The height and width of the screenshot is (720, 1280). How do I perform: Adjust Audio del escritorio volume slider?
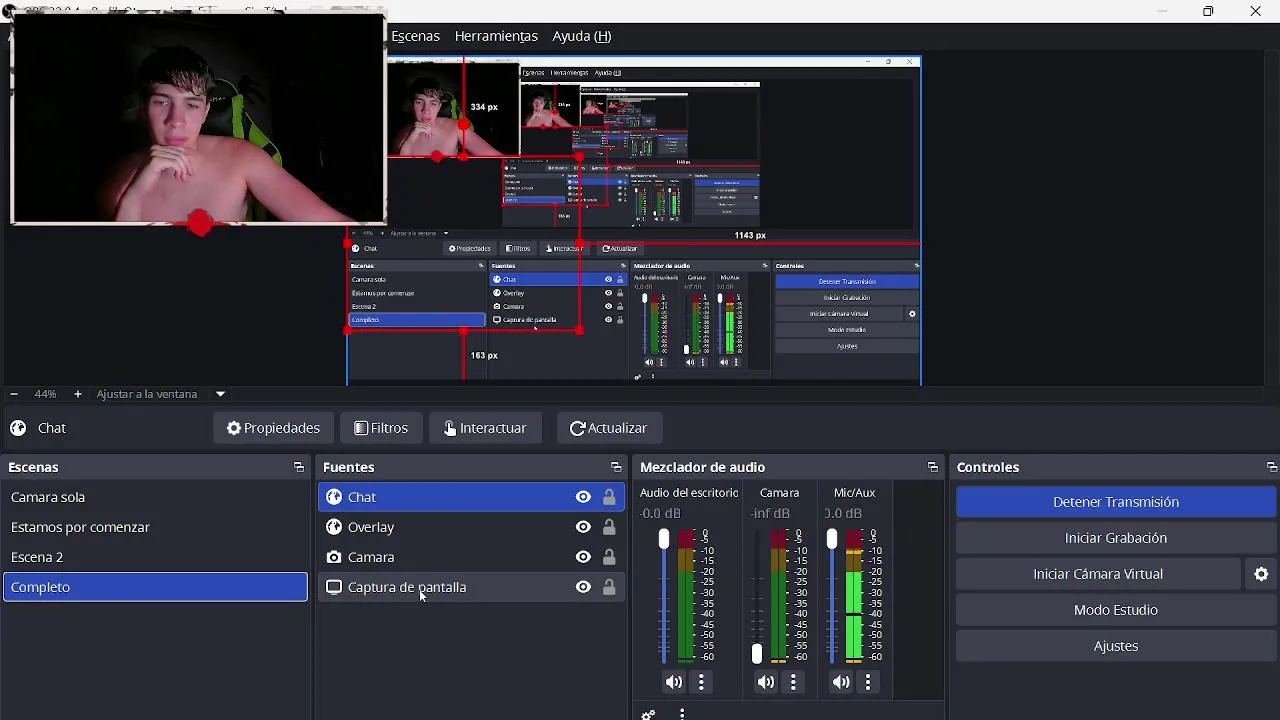click(663, 539)
